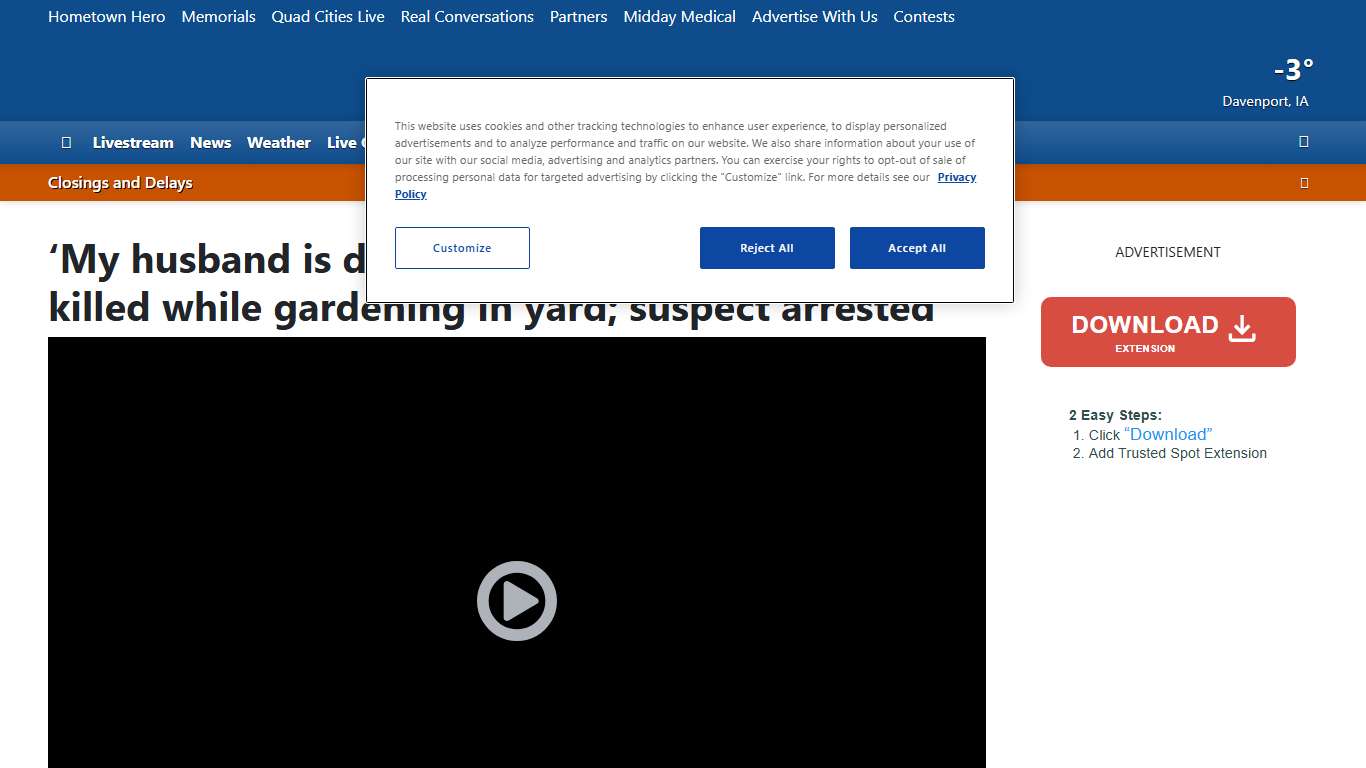Select the video player play control
The width and height of the screenshot is (1366, 768).
click(x=516, y=600)
